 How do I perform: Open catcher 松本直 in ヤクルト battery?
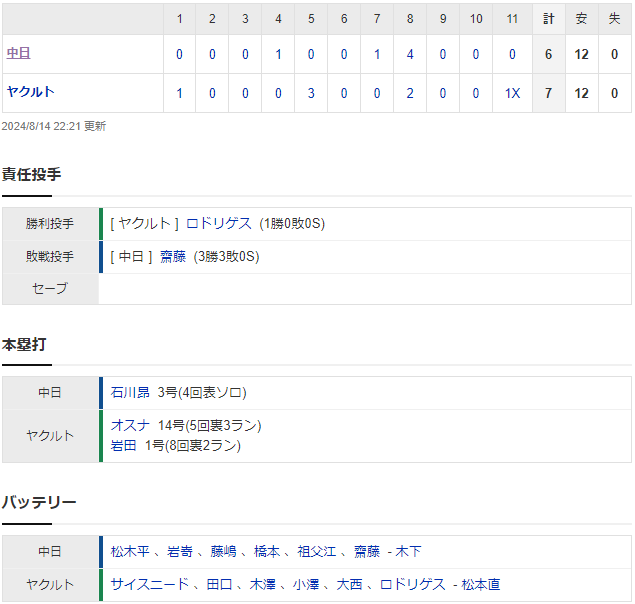coord(481,584)
